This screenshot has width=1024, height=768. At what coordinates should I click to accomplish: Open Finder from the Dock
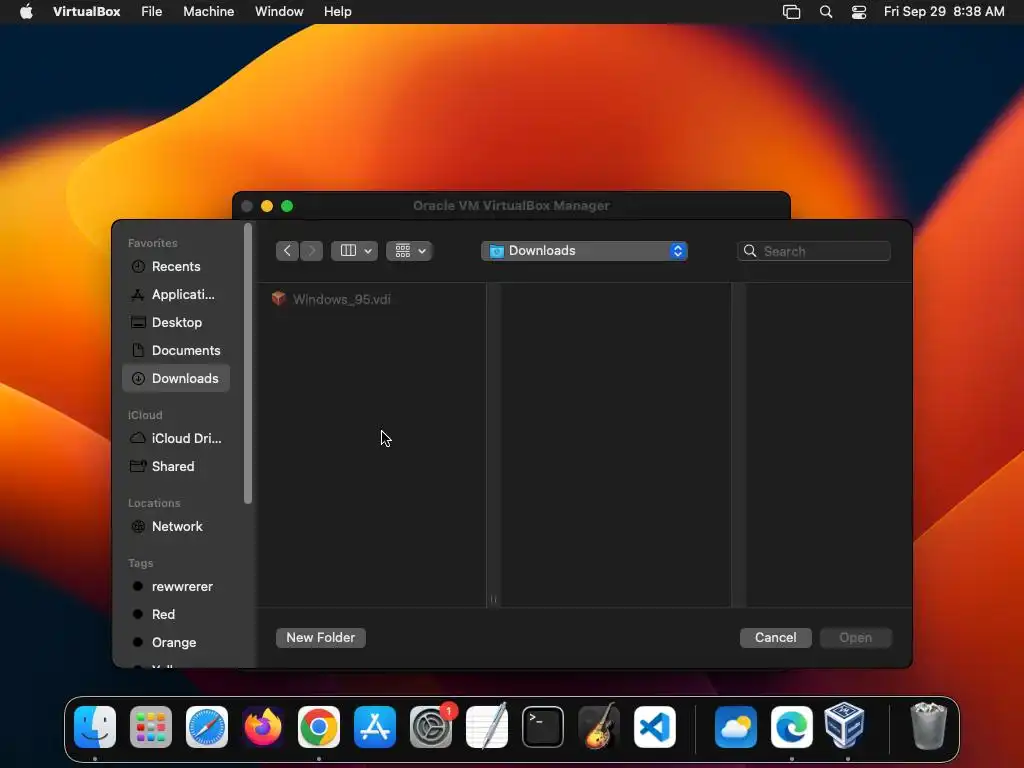pyautogui.click(x=95, y=727)
